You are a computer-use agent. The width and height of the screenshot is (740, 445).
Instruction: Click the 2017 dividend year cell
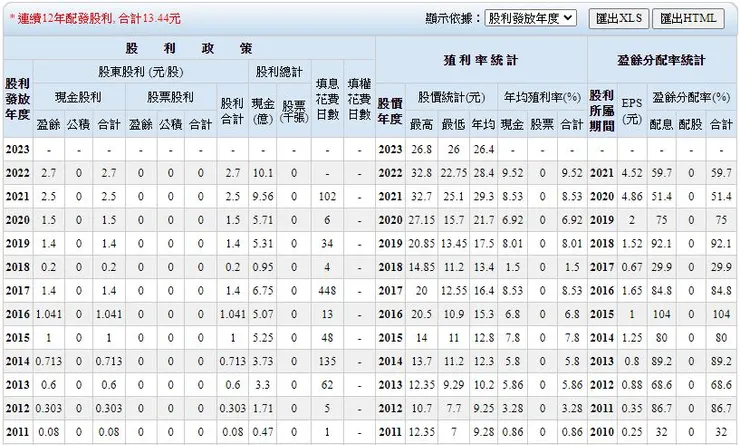pos(17,291)
